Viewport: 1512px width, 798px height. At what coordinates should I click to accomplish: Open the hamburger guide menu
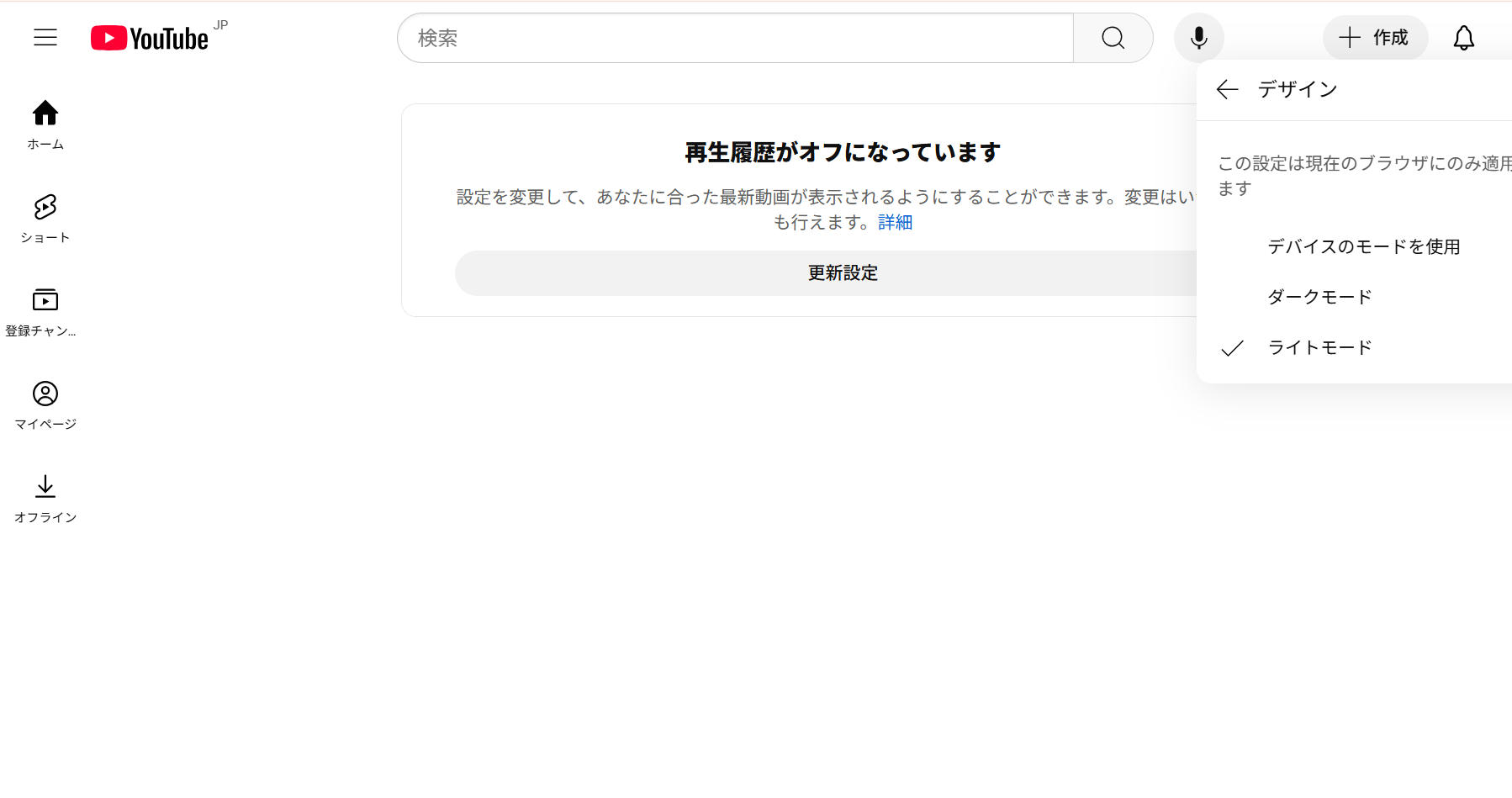(45, 38)
